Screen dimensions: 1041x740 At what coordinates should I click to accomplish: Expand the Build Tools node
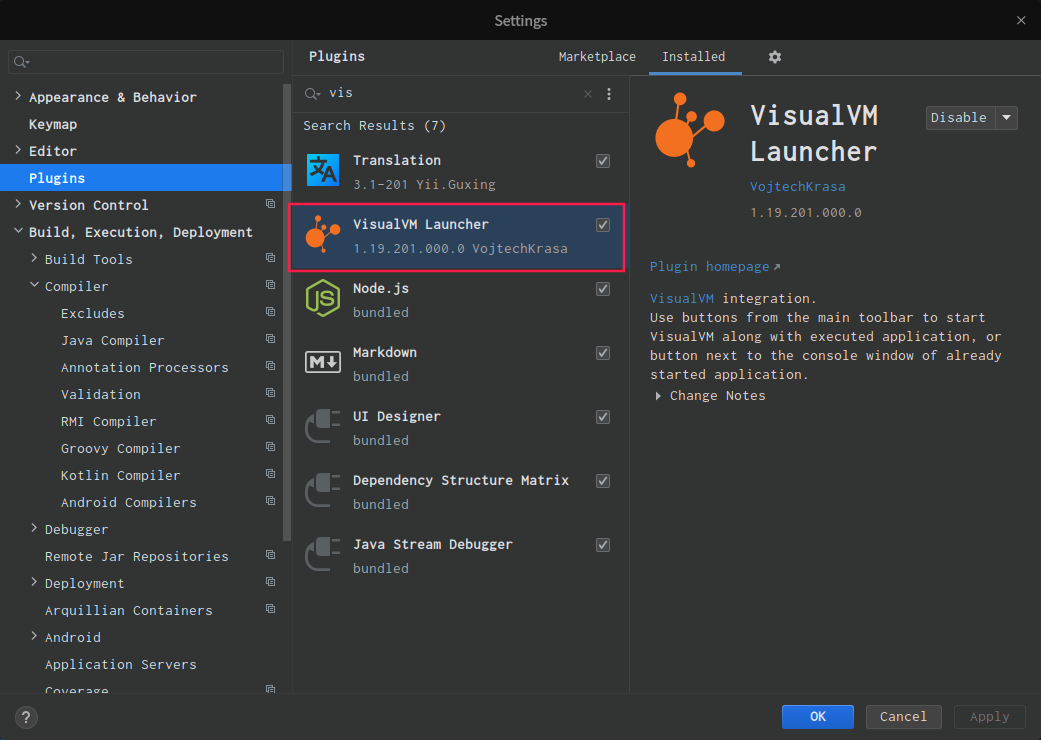coord(34,259)
